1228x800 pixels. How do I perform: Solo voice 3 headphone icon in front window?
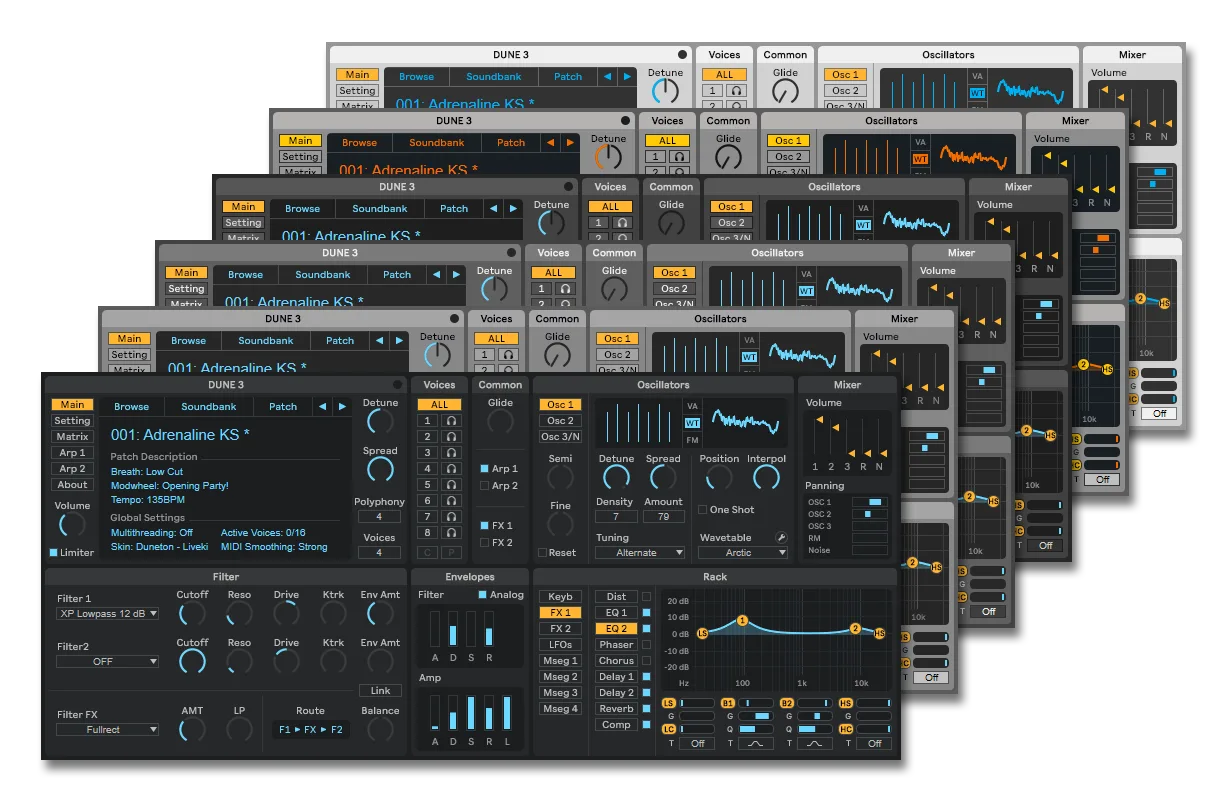(453, 453)
